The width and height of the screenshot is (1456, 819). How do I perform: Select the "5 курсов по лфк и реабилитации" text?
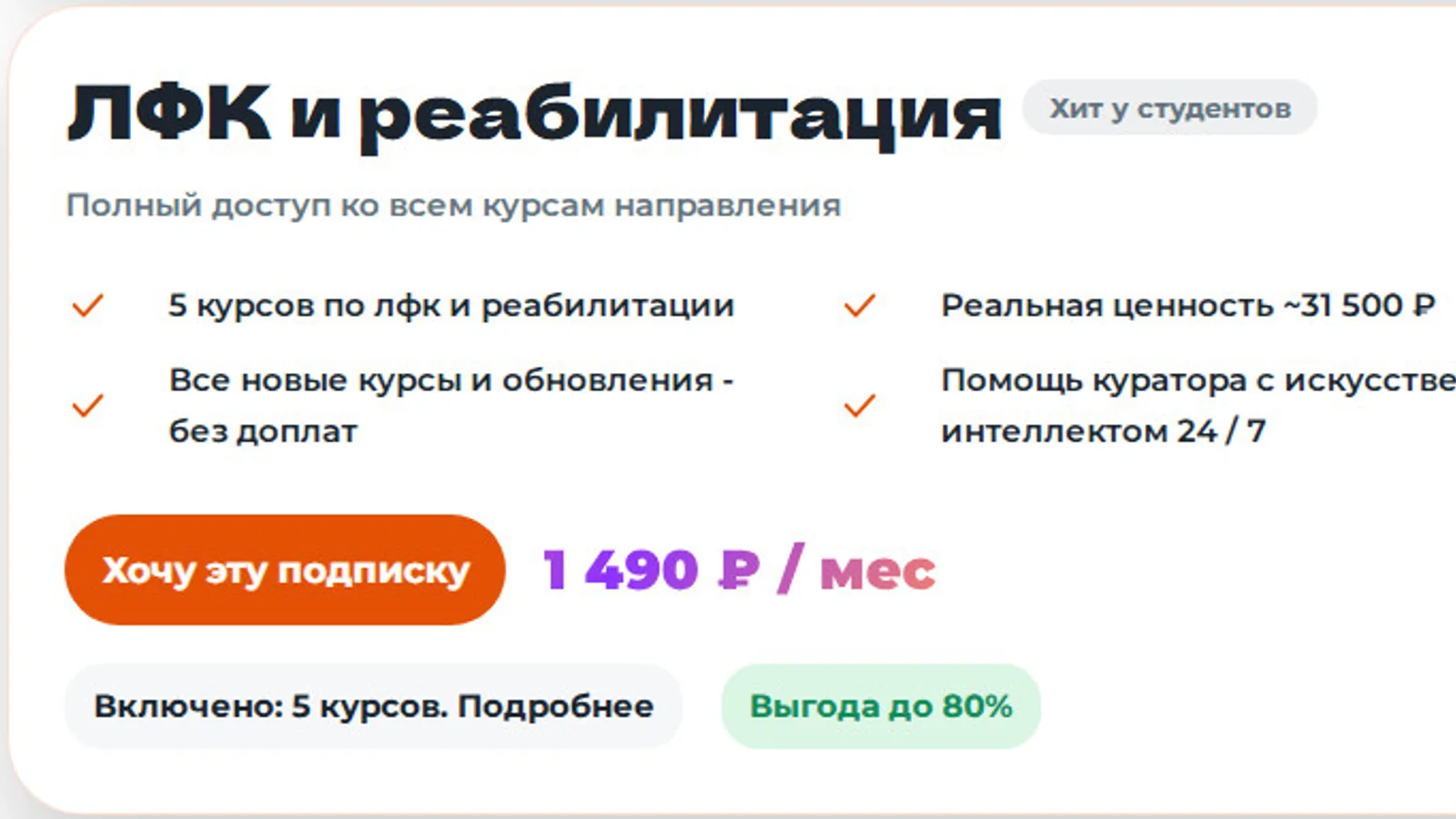pyautogui.click(x=450, y=306)
